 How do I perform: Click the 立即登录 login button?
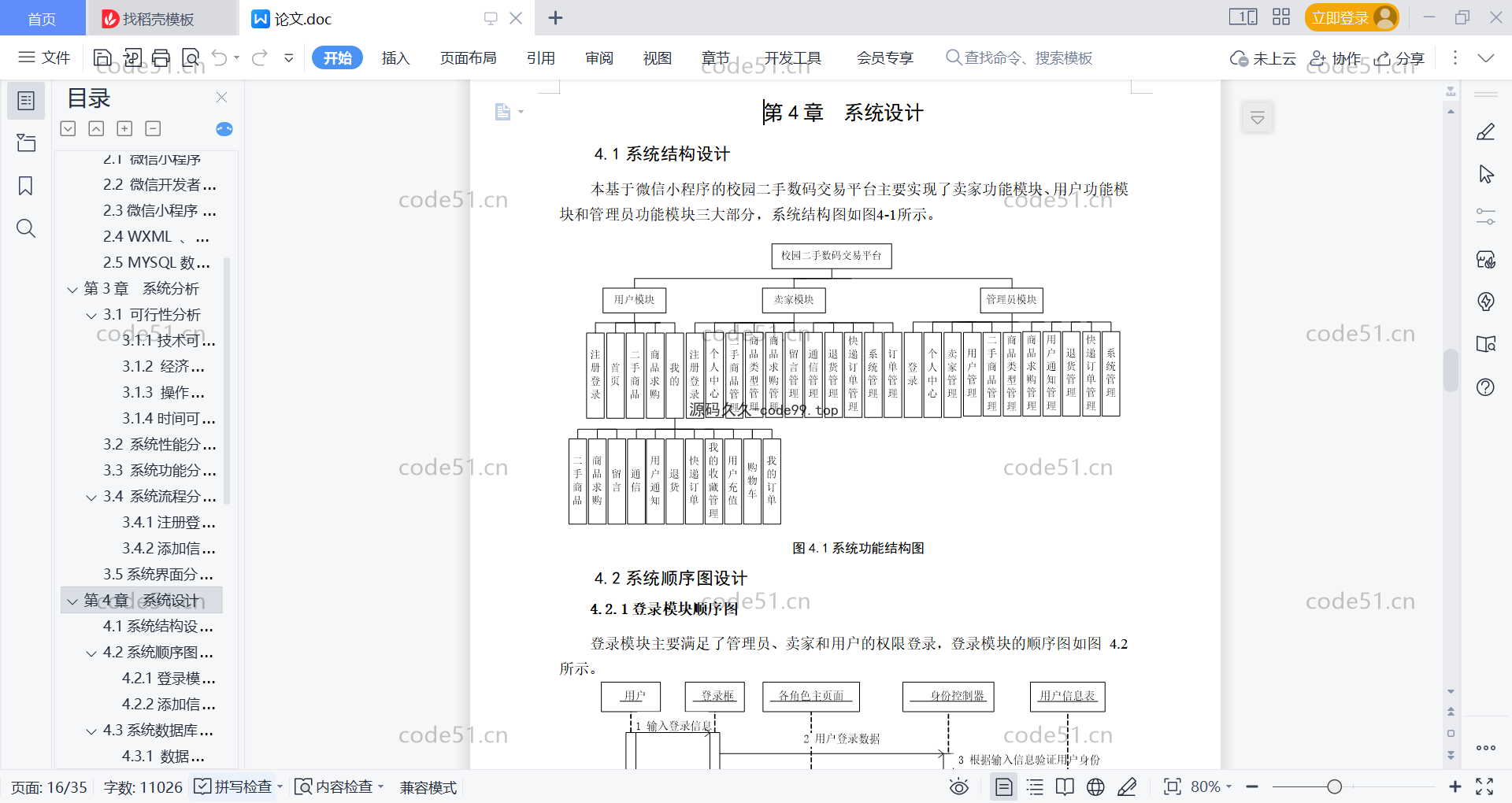[x=1351, y=17]
